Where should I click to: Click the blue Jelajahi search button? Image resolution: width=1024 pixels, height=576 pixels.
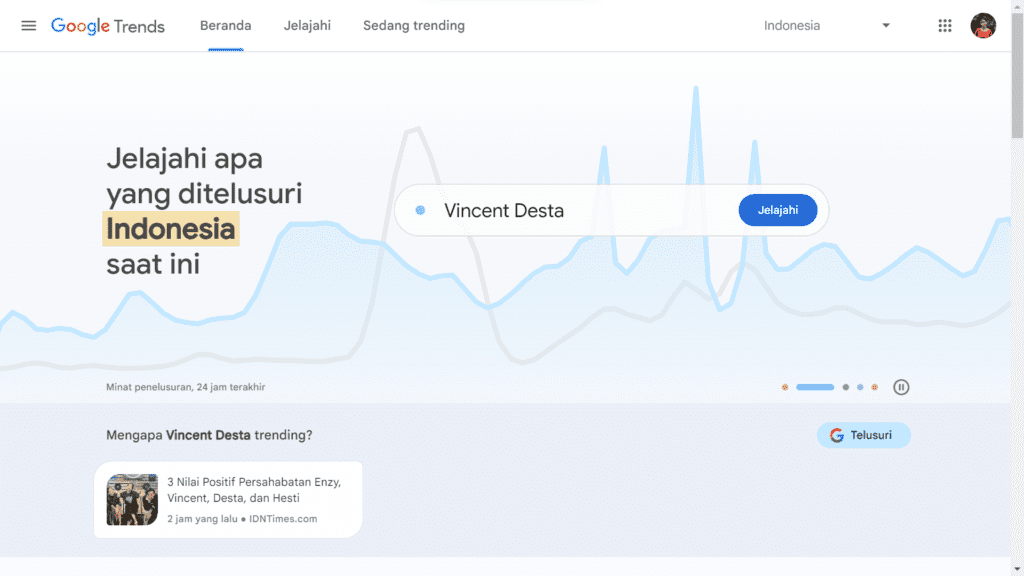(778, 210)
